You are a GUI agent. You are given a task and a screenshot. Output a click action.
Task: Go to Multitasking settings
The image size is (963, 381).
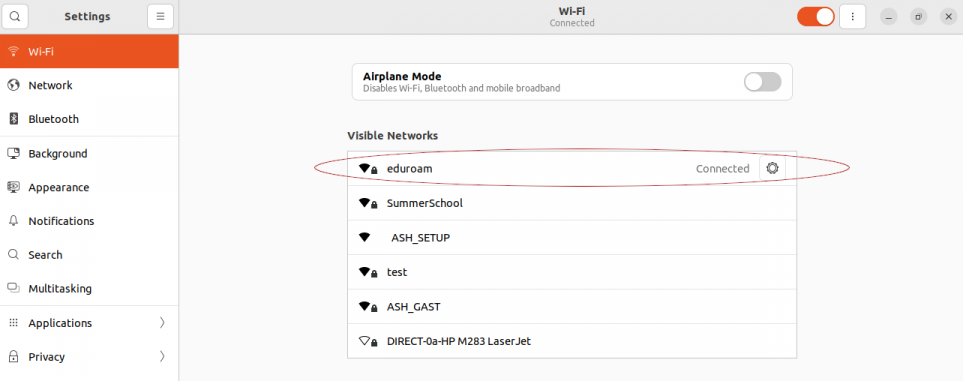[x=89, y=289]
